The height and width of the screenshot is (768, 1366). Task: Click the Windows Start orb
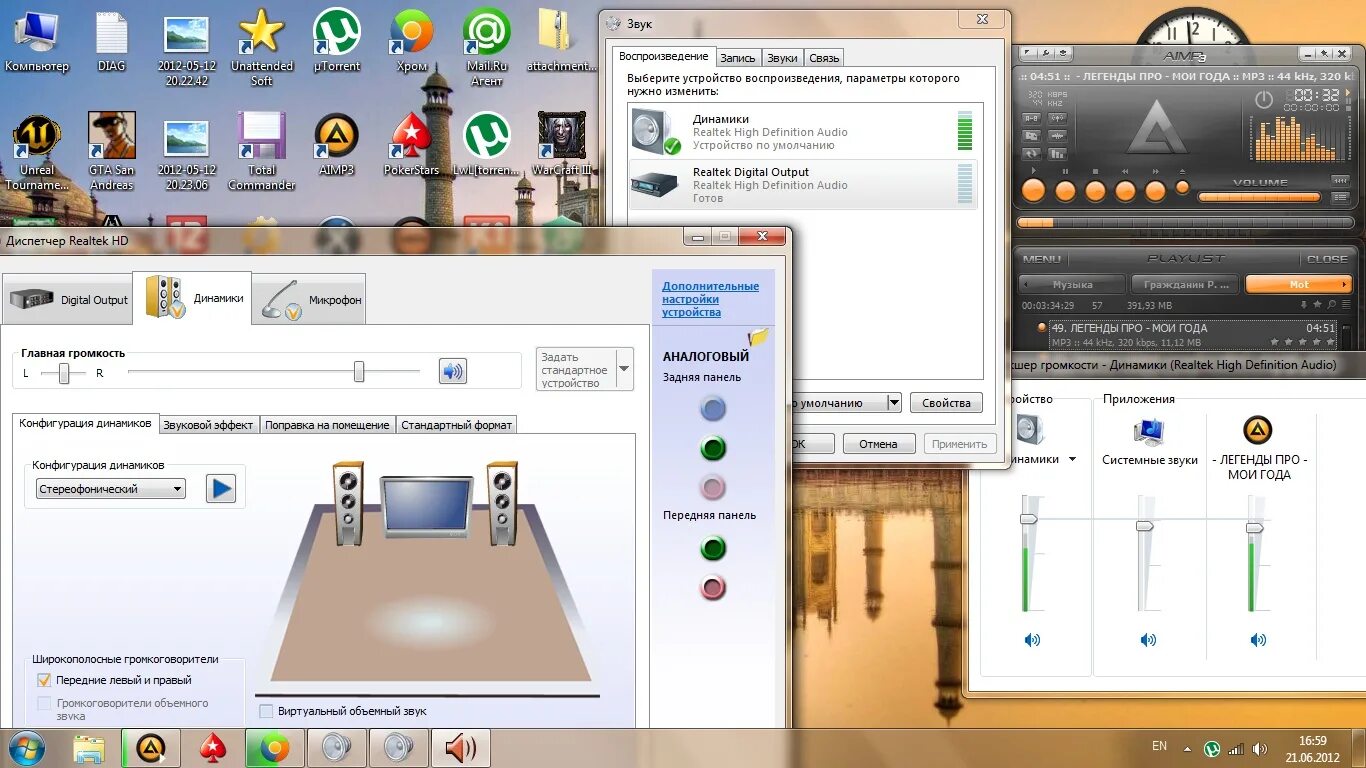27,748
